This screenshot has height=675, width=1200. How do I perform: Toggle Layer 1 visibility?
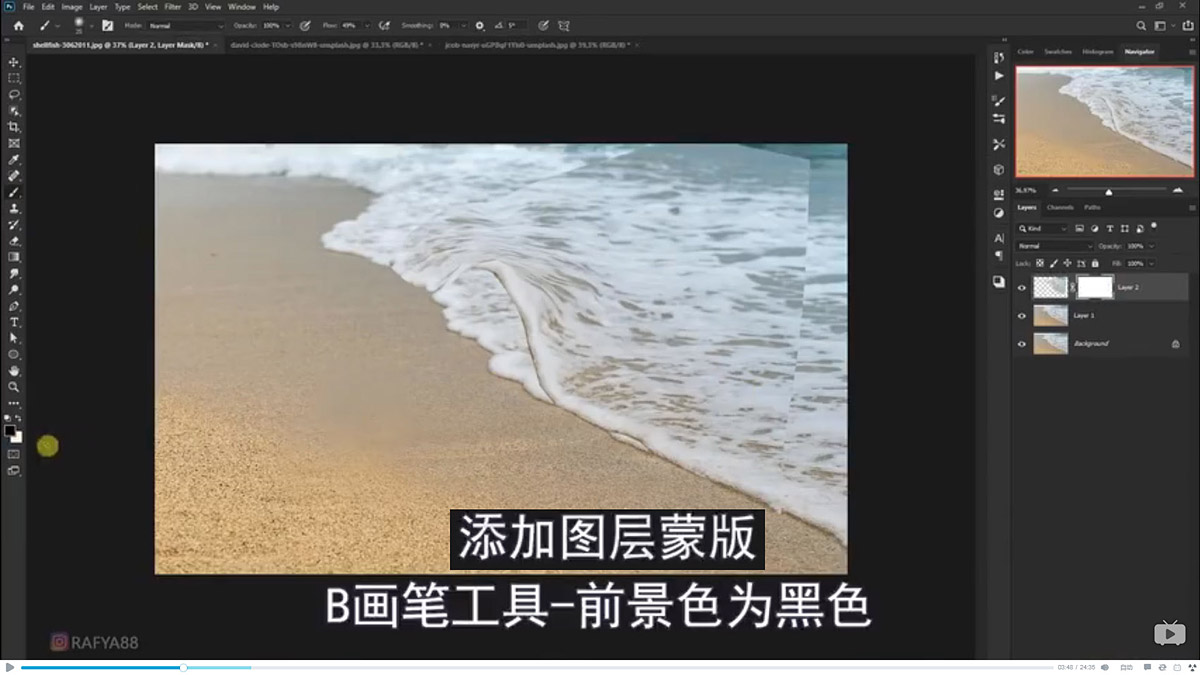pyautogui.click(x=1022, y=315)
